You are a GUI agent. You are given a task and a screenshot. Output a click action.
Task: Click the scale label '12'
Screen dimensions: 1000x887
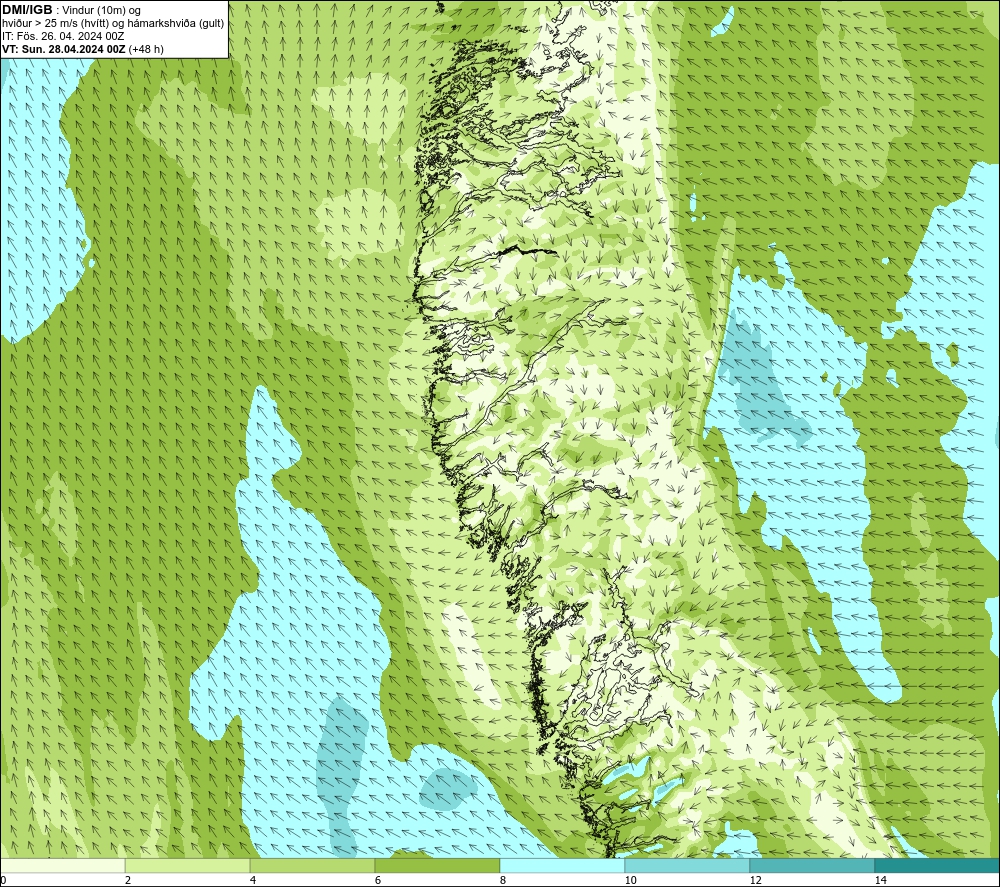pyautogui.click(x=756, y=881)
